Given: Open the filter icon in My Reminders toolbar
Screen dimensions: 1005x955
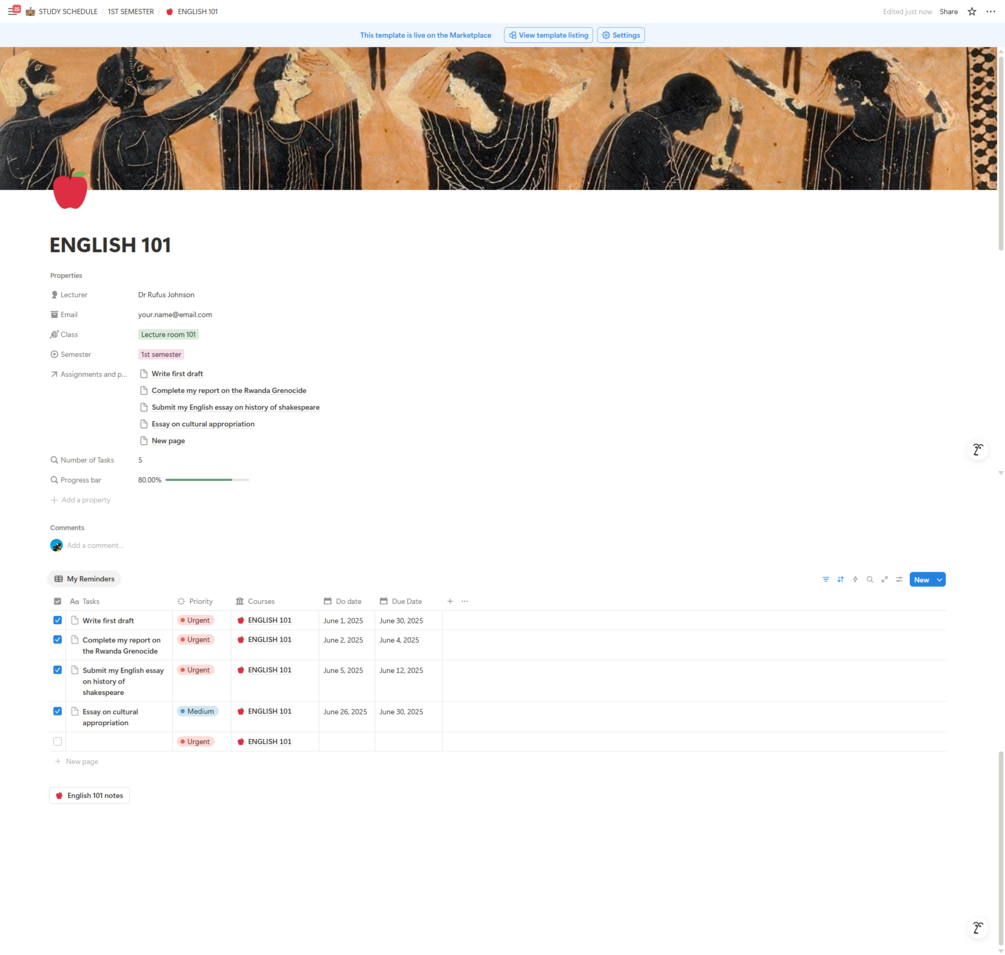Looking at the screenshot, I should [826, 579].
